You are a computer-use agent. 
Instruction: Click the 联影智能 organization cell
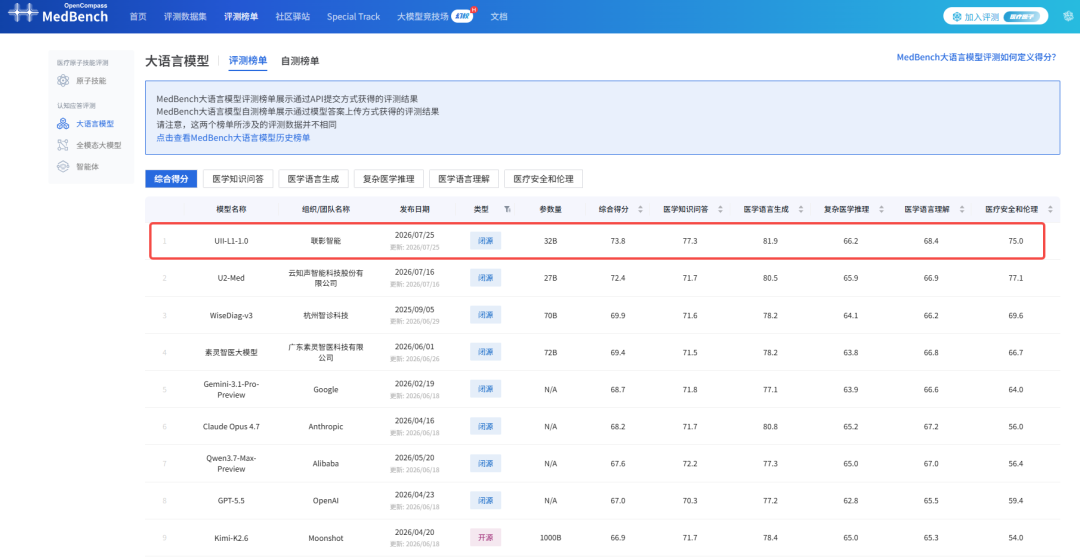[326, 241]
